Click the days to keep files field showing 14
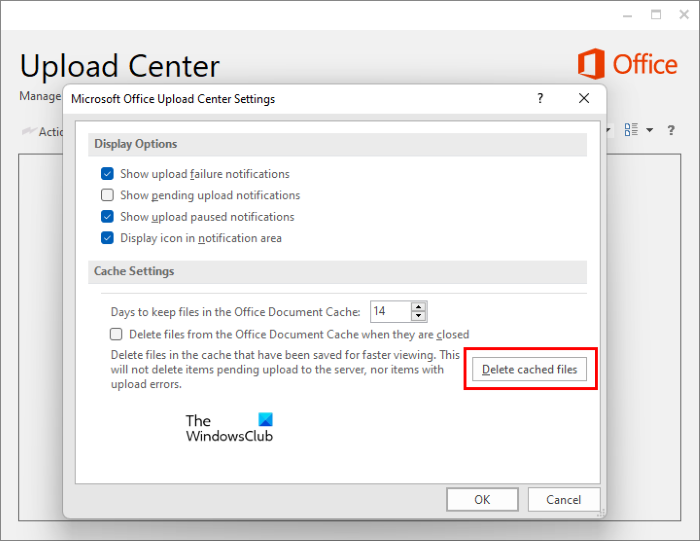The image size is (700, 541). [x=391, y=311]
